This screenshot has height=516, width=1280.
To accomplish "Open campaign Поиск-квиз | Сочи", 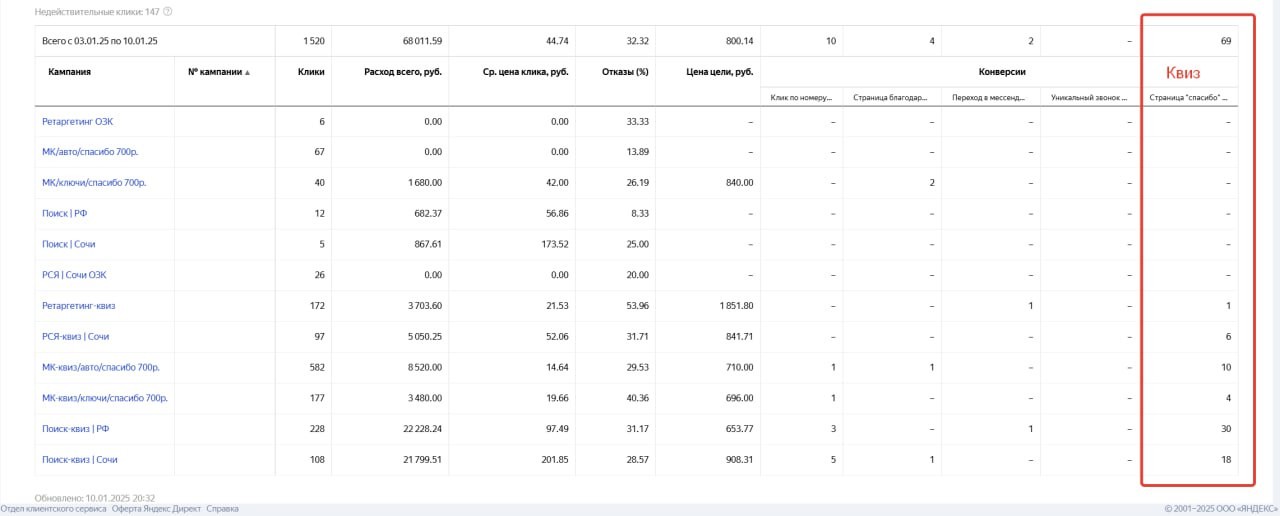I will tap(80, 459).
